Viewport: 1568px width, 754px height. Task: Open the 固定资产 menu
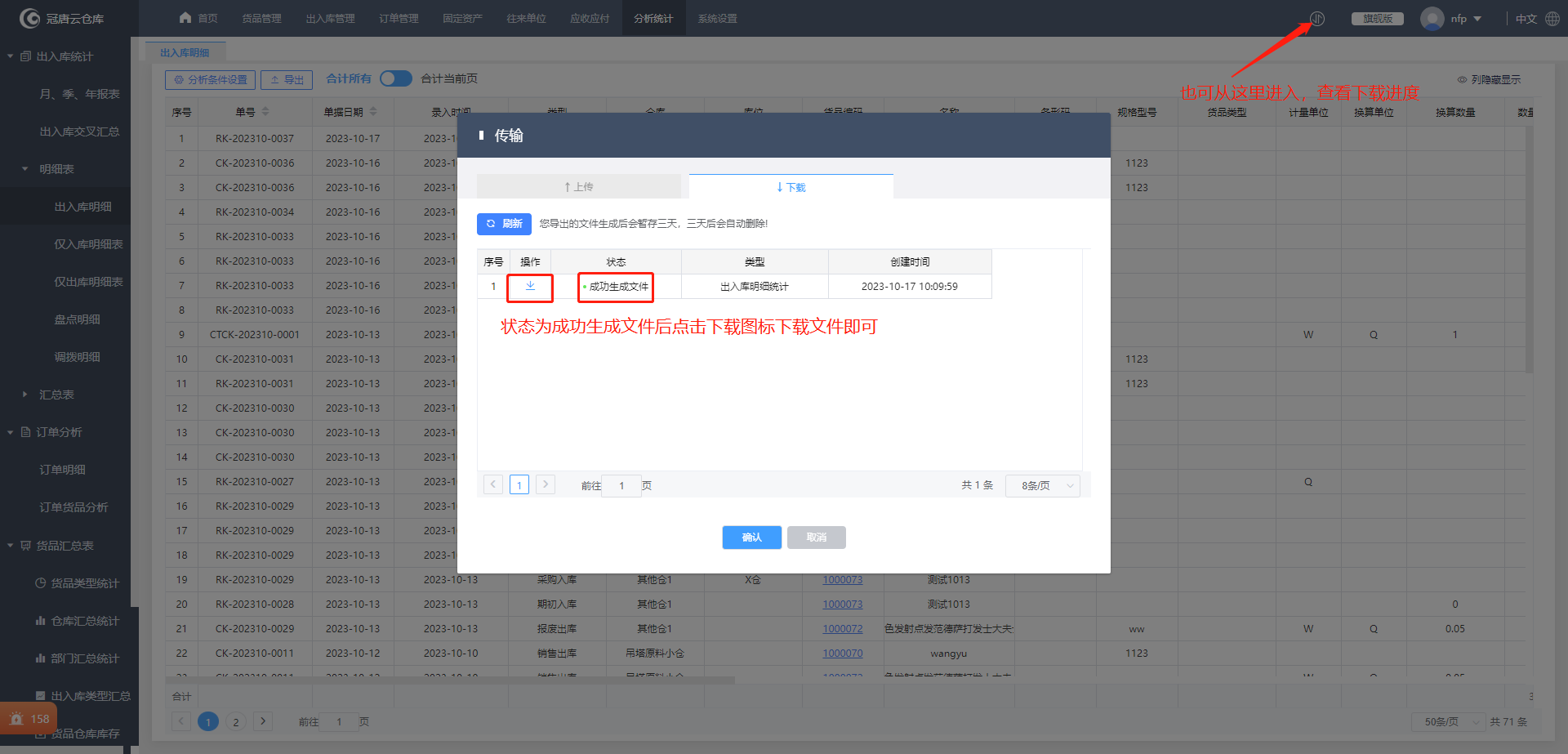coord(462,18)
